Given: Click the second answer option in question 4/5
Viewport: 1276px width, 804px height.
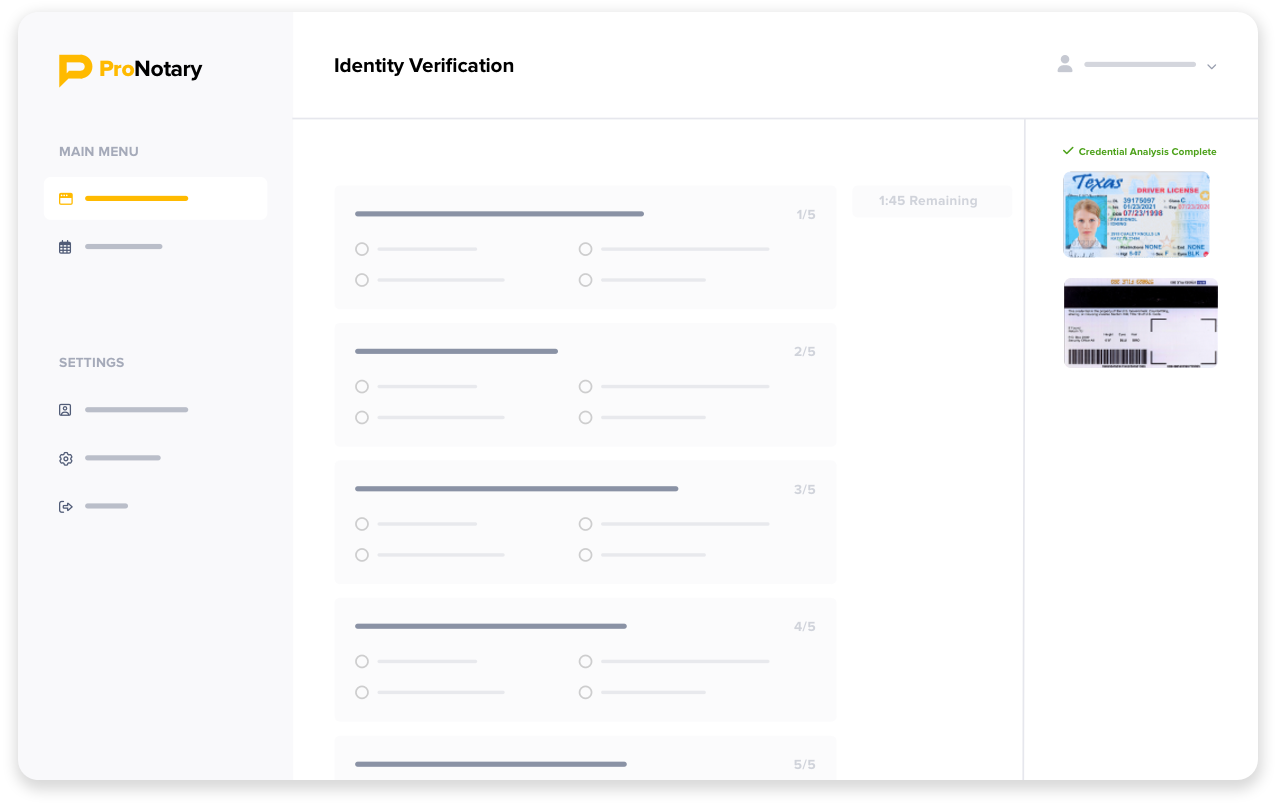Looking at the screenshot, I should (x=585, y=661).
